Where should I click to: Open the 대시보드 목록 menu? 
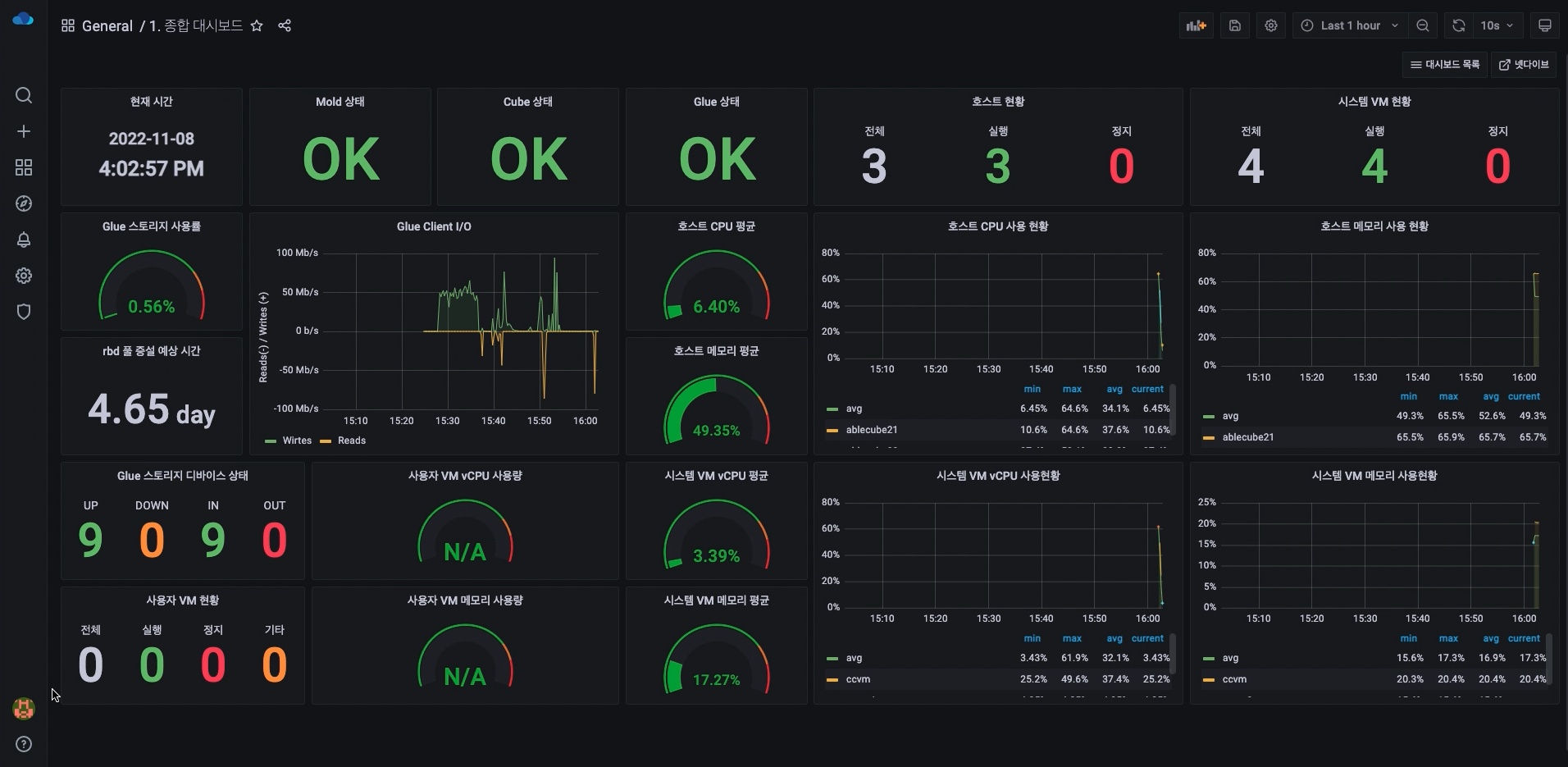point(1445,65)
